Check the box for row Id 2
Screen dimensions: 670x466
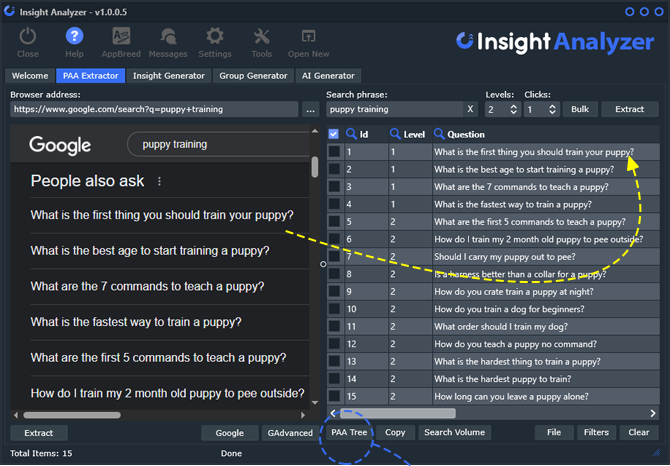[x=334, y=169]
